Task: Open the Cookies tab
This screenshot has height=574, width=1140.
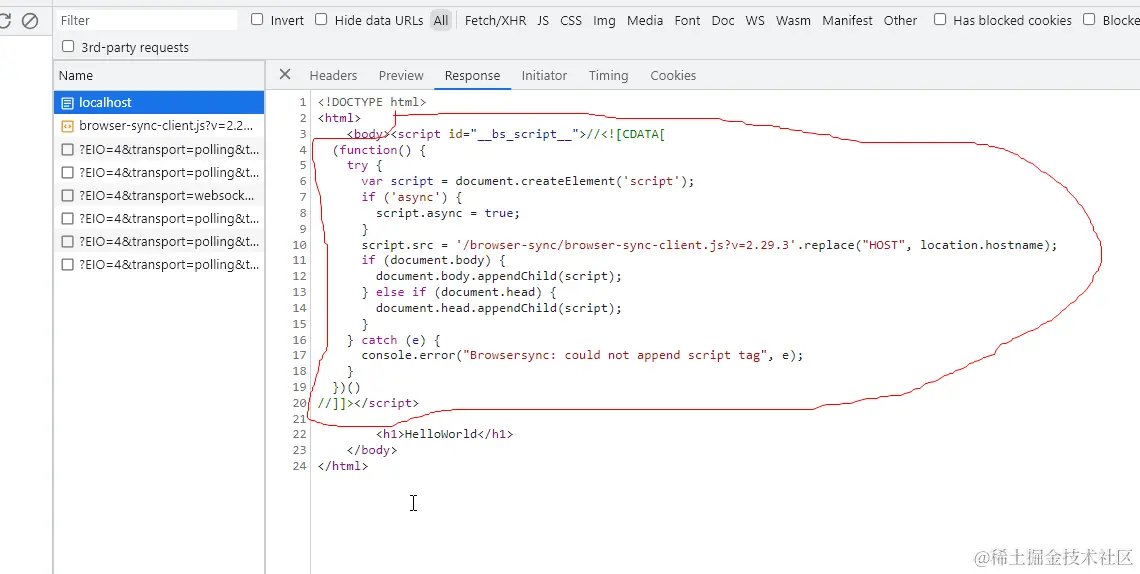Action: click(x=673, y=76)
